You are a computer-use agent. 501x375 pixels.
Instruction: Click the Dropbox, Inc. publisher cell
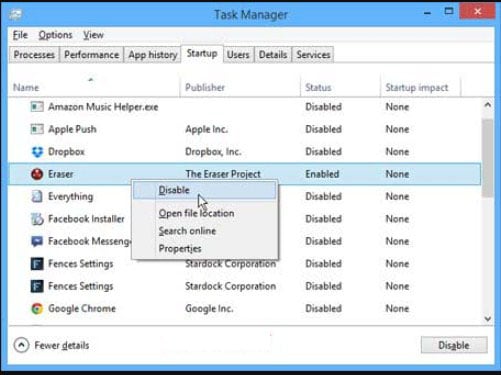(213, 152)
